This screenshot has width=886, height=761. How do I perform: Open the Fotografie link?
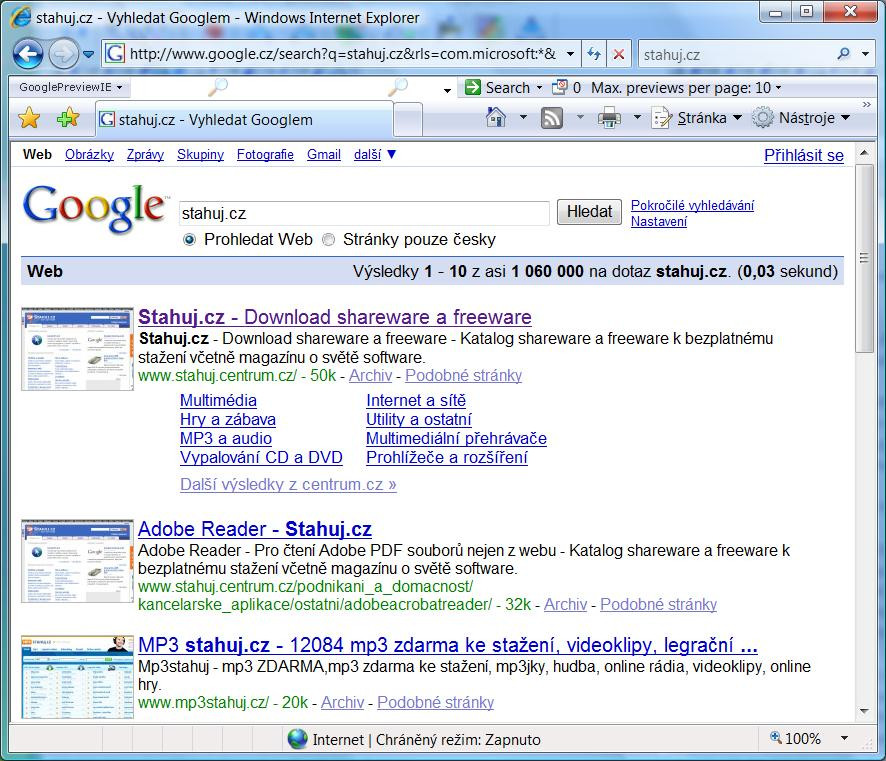(265, 154)
